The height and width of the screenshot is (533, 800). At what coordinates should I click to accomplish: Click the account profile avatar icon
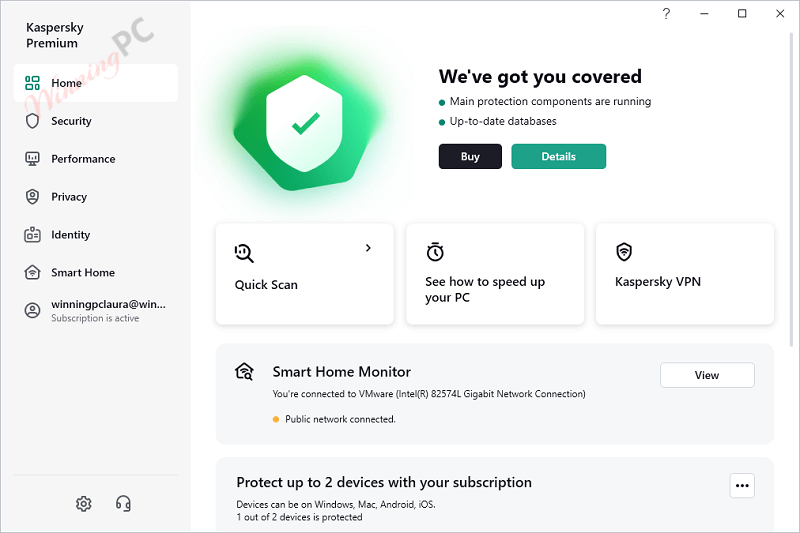32,310
